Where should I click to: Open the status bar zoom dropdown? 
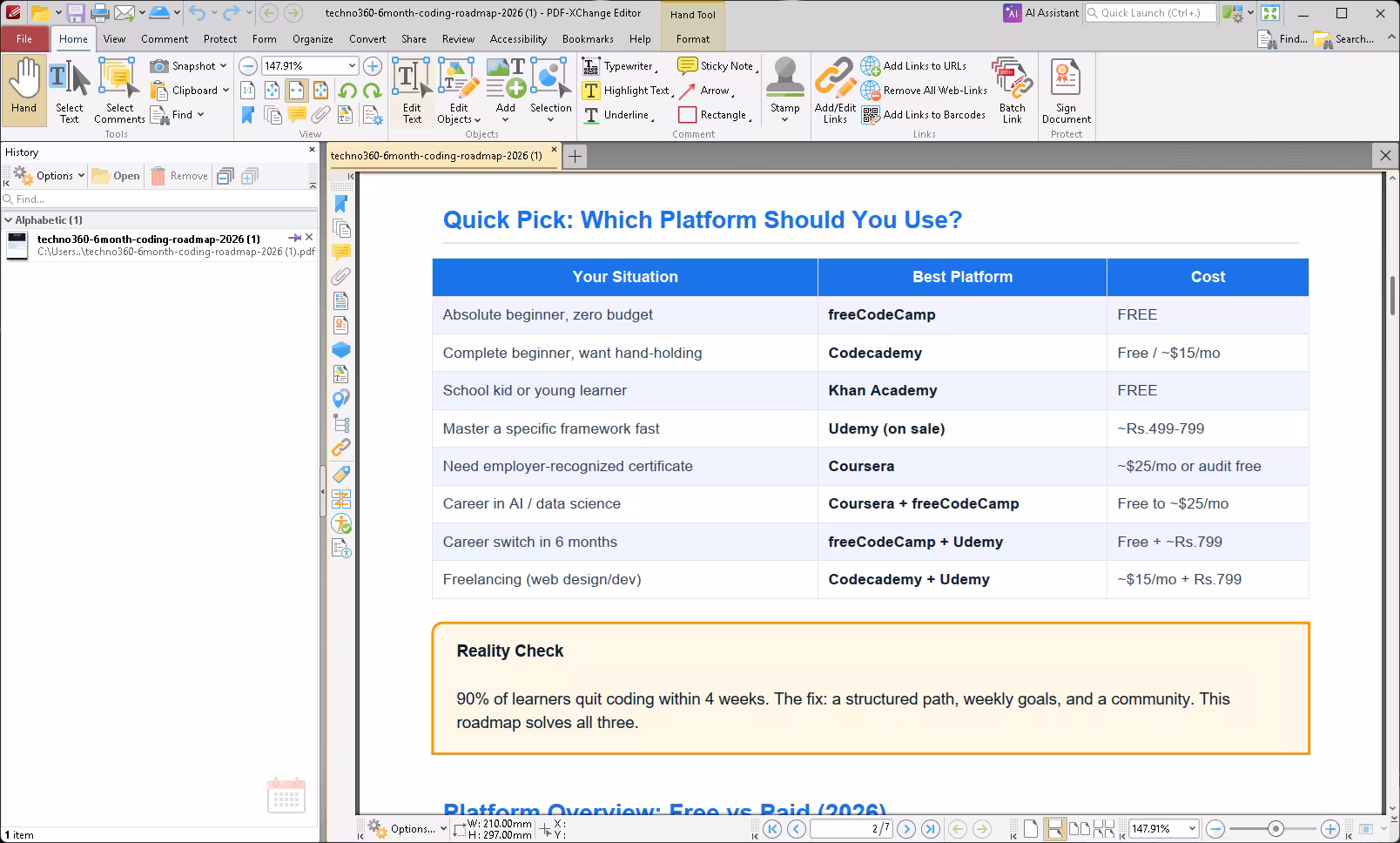[x=1192, y=828]
